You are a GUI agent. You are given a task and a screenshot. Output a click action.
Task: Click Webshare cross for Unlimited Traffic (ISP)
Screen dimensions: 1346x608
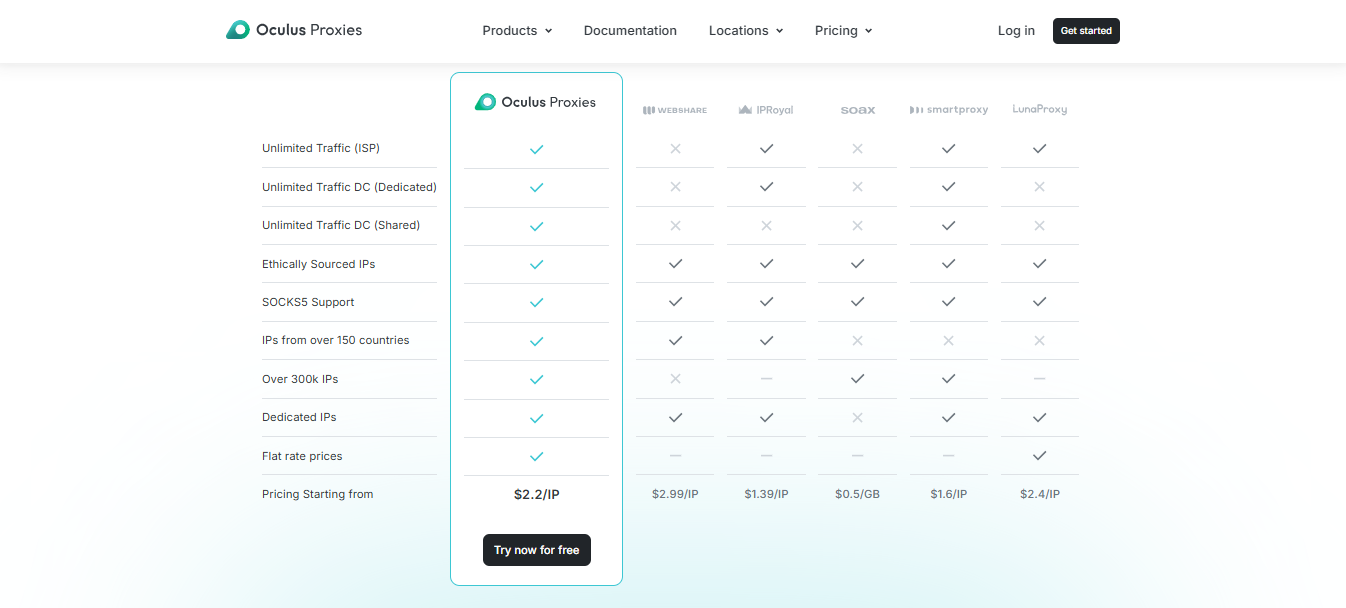(x=675, y=148)
